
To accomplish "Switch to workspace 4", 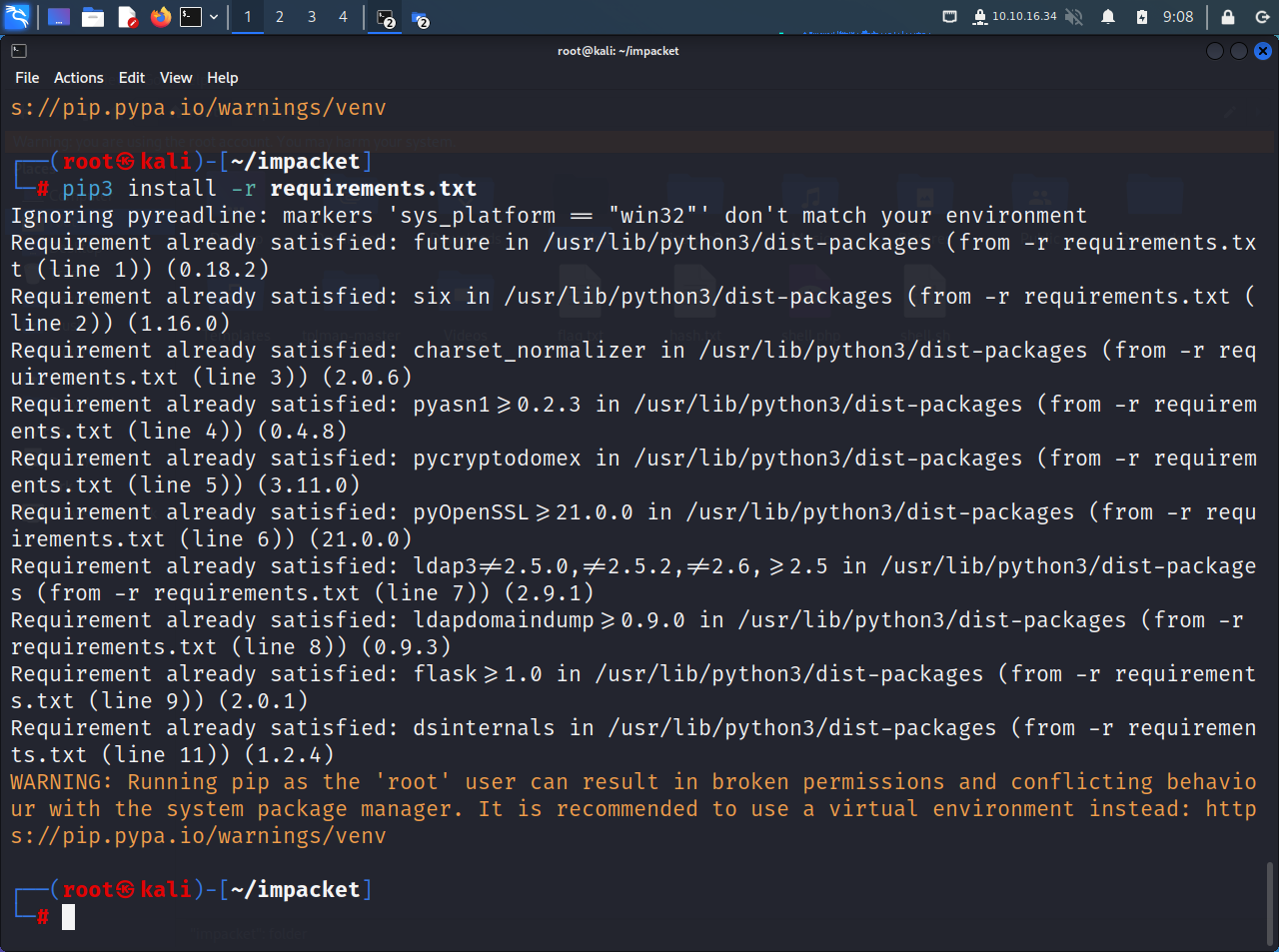I will pos(343,17).
